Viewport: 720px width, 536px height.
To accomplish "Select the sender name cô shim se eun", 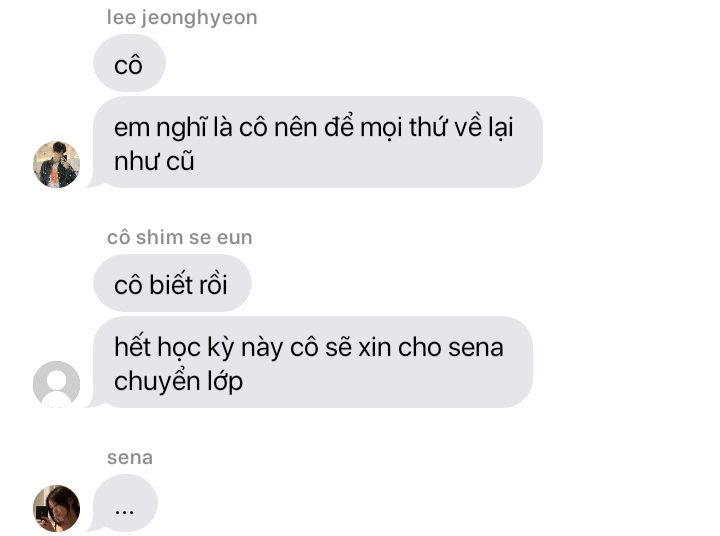I will [x=180, y=237].
